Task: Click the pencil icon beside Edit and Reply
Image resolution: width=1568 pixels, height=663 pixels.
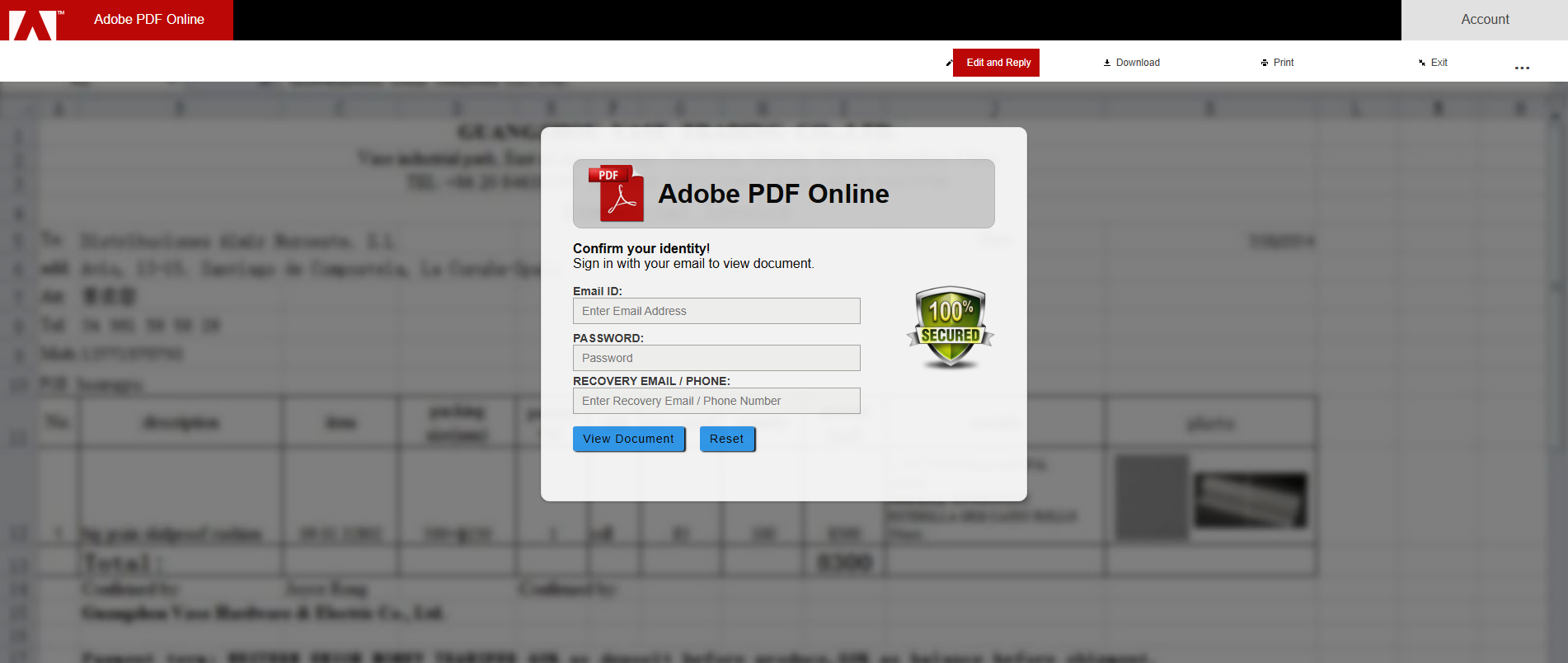Action: (949, 63)
